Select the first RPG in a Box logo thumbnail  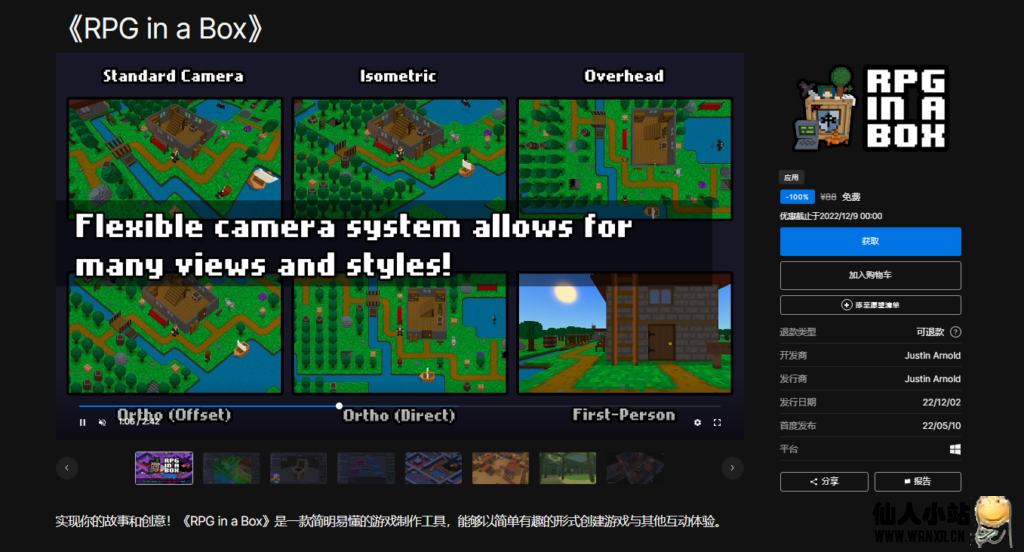164,468
